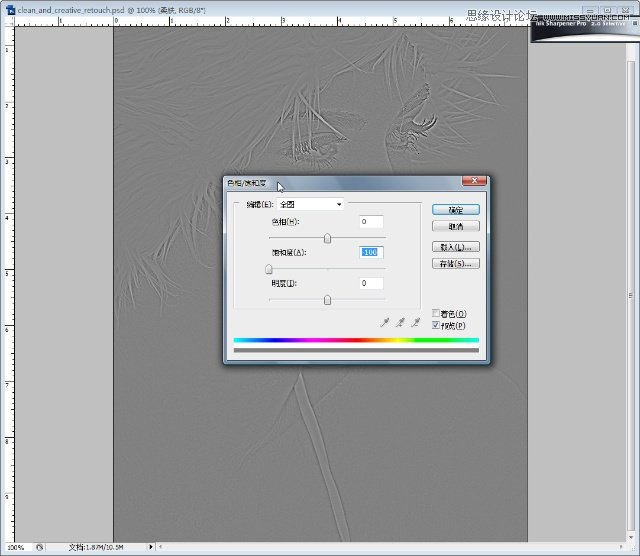Toggle the 预览(P) preview checkbox
Screen dimensions: 640x556
pos(436,325)
